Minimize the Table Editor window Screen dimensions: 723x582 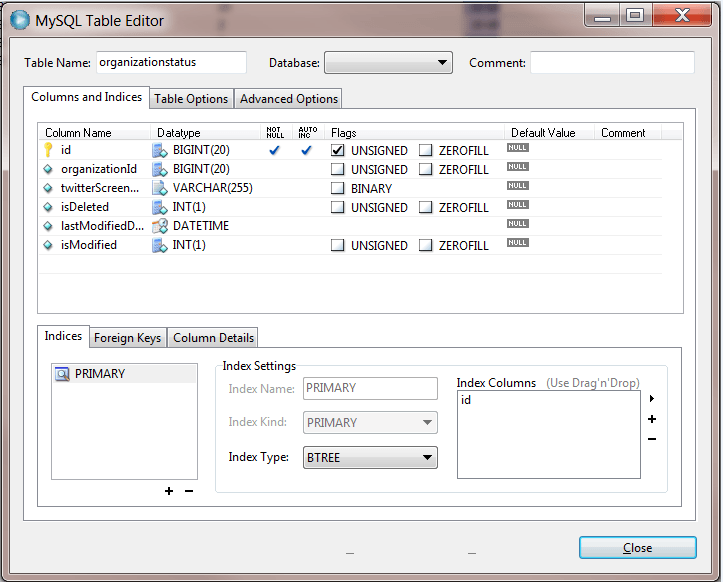(x=602, y=16)
